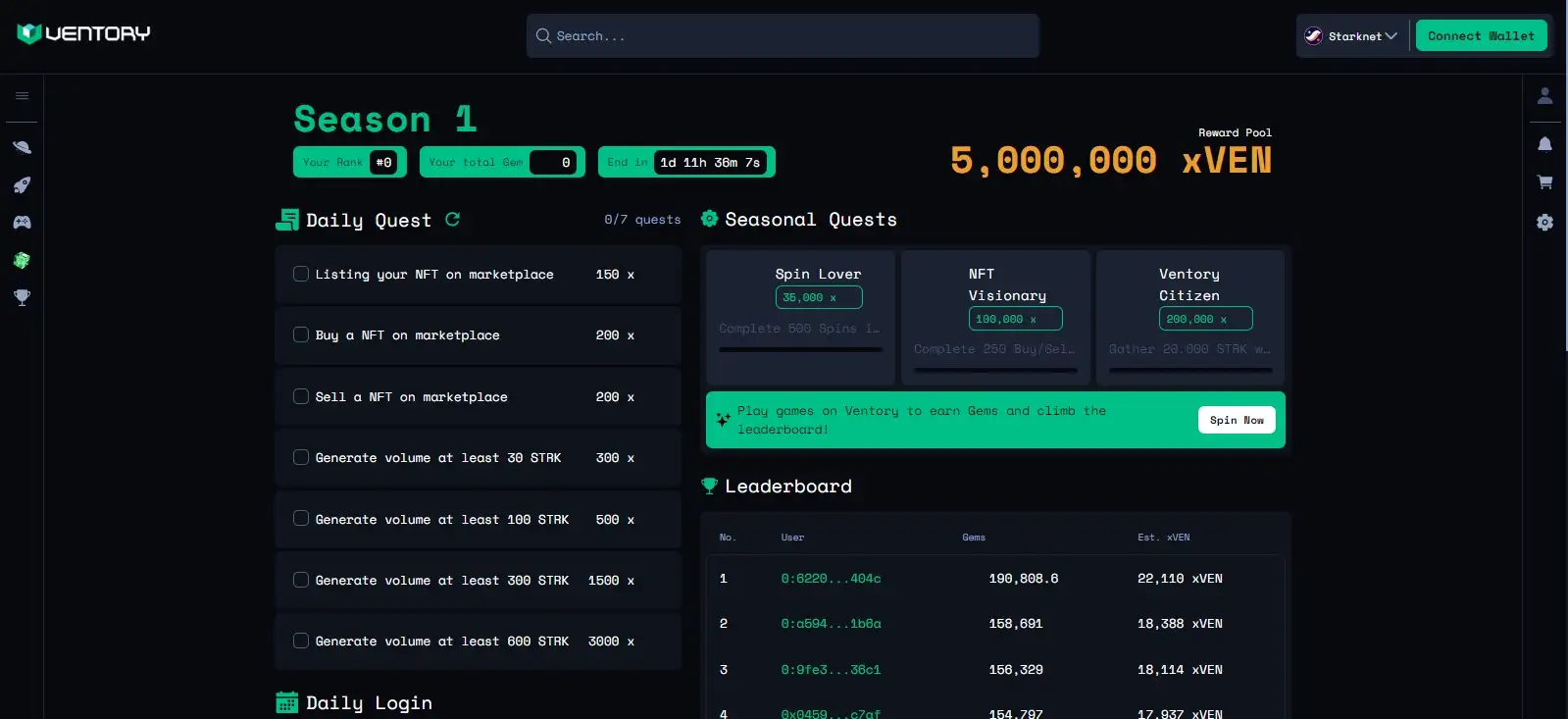Click the rocket icon in left sidebar
Image resolution: width=1568 pixels, height=719 pixels.
[x=22, y=185]
